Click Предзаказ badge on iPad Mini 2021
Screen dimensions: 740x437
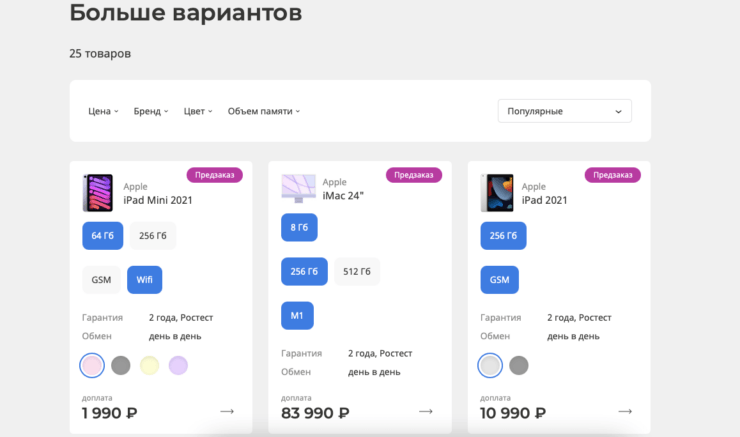215,175
